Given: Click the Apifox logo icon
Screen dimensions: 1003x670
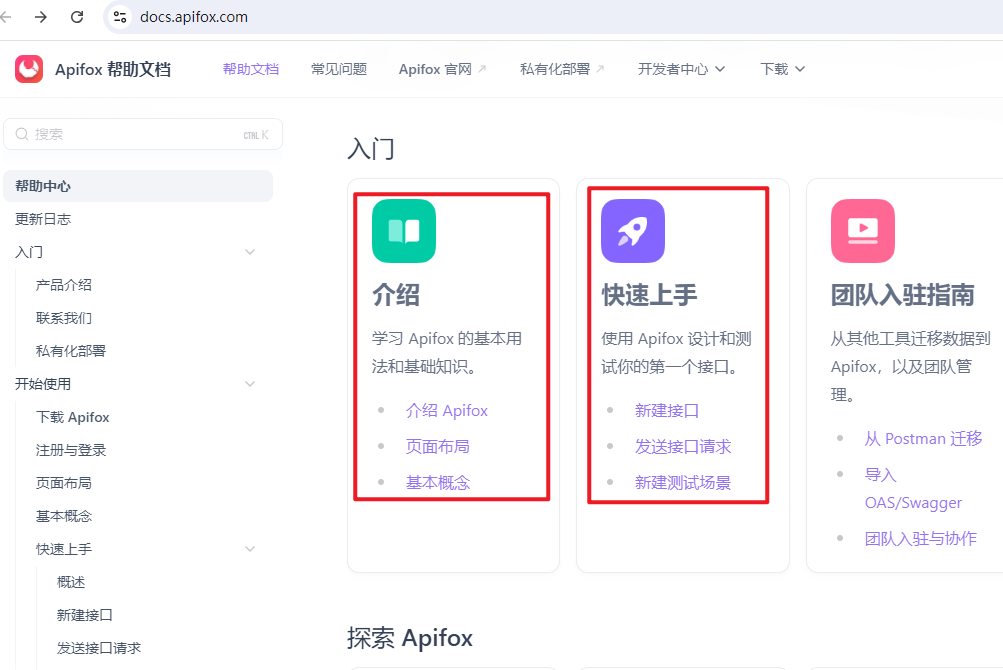Looking at the screenshot, I should [29, 68].
